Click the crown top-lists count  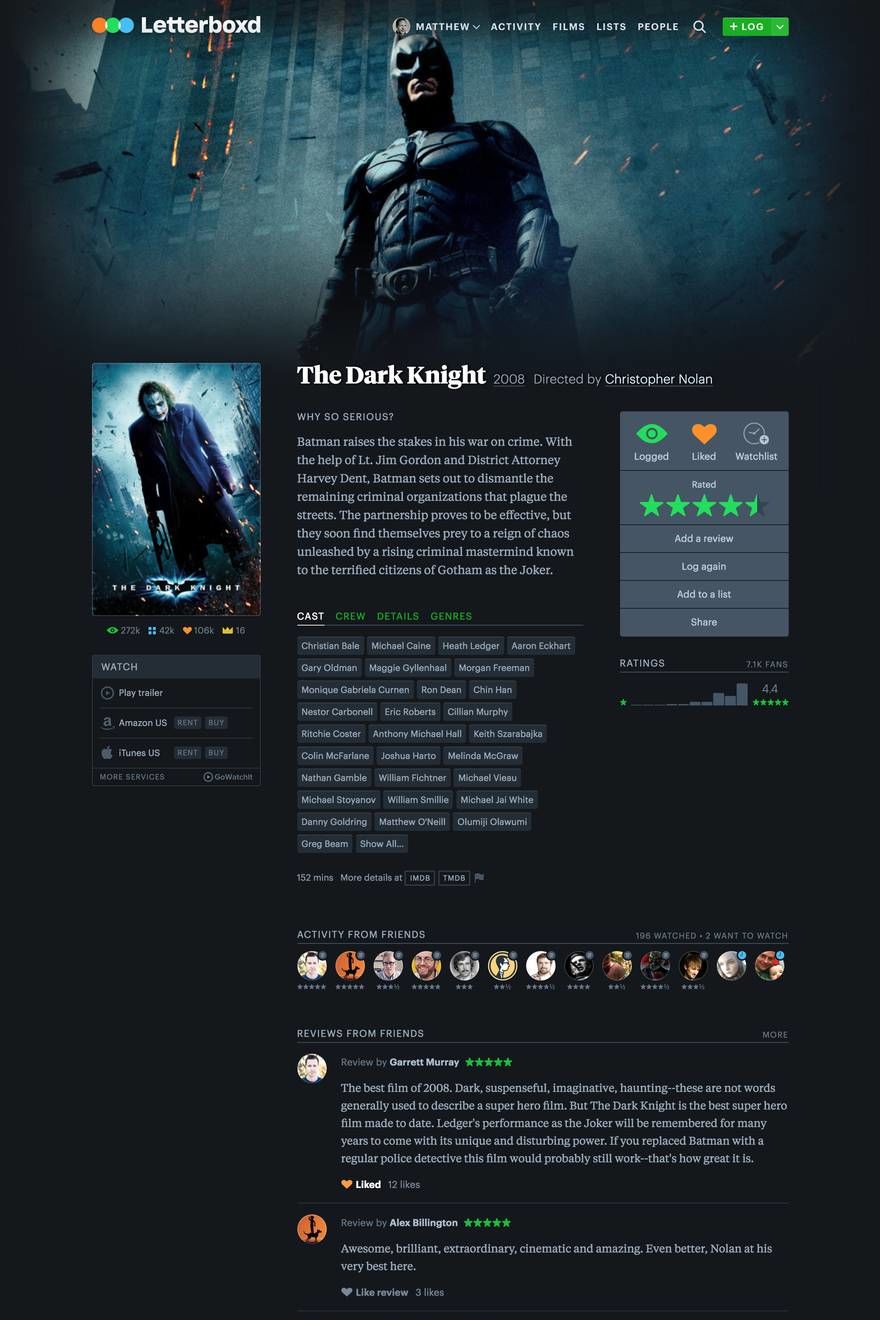[x=234, y=631]
